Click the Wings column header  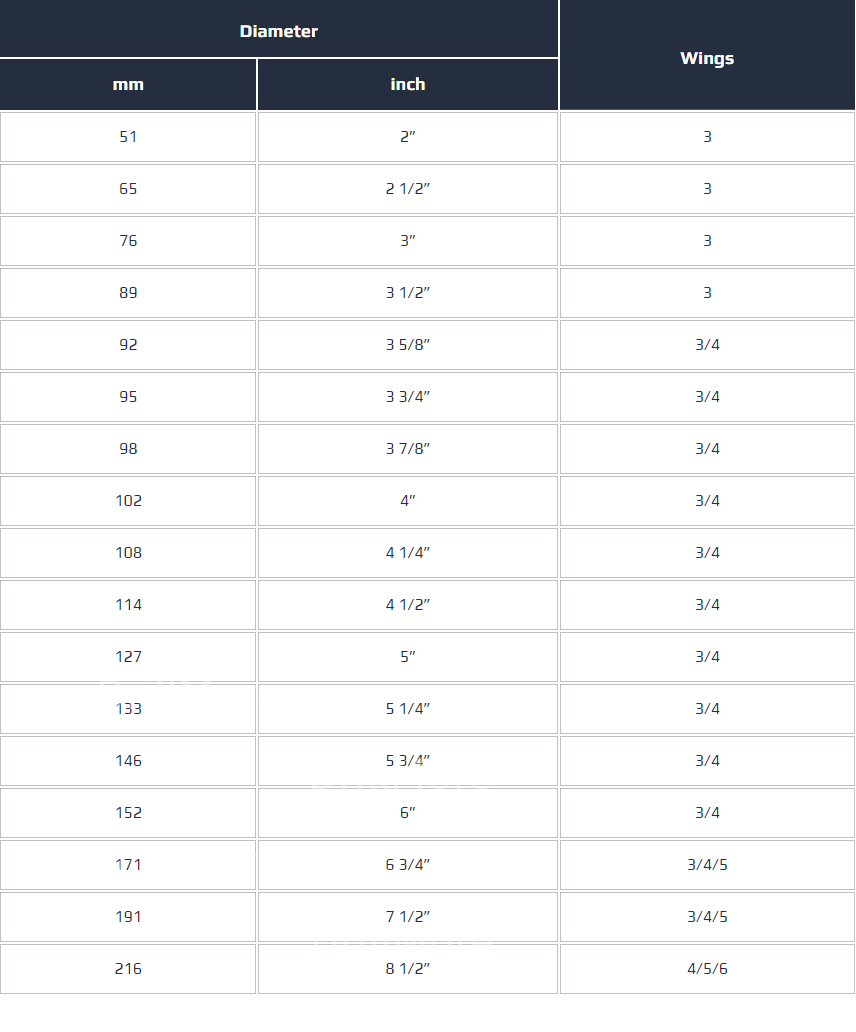pyautogui.click(x=707, y=58)
